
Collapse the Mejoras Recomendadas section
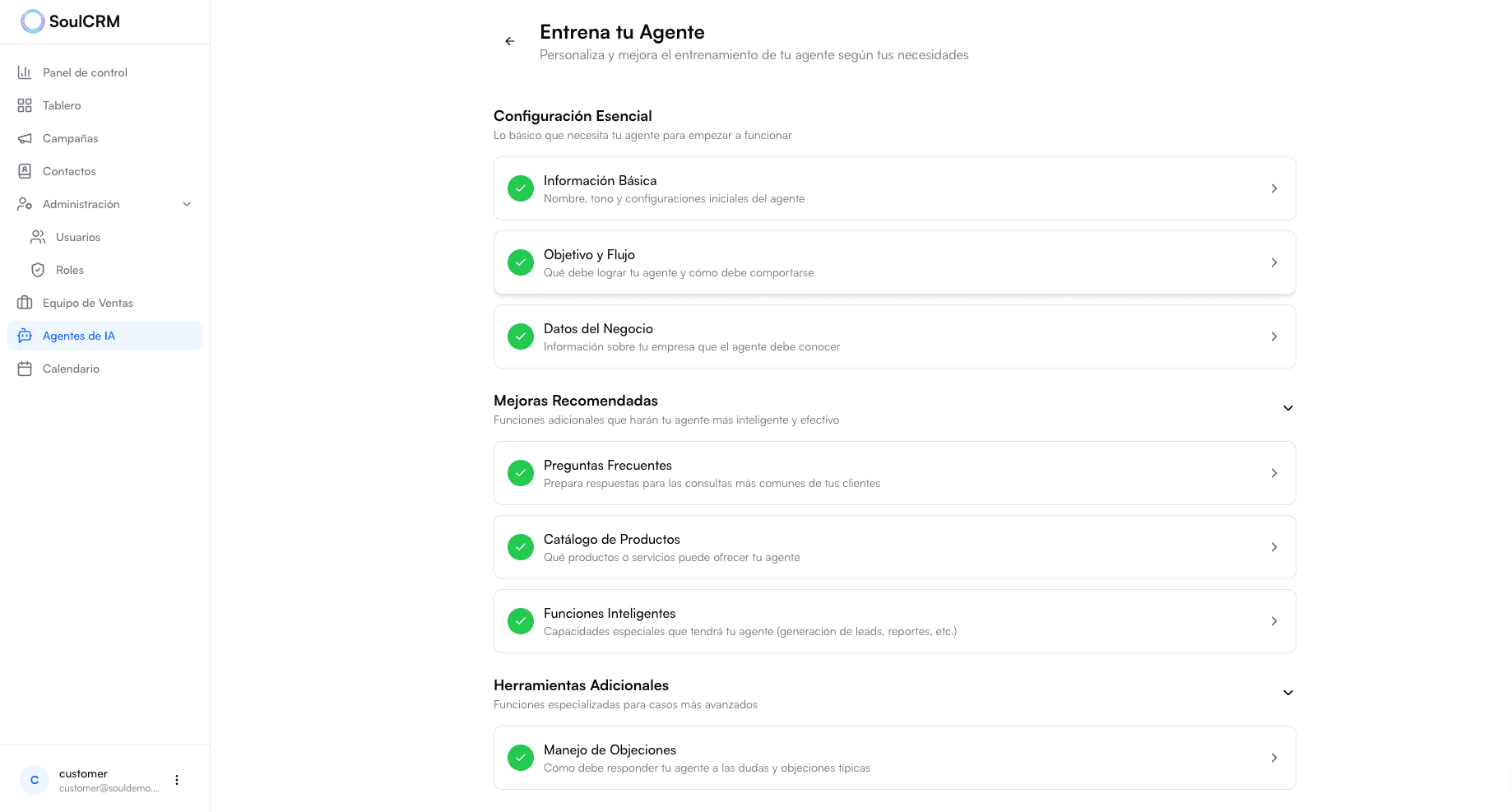[1287, 407]
